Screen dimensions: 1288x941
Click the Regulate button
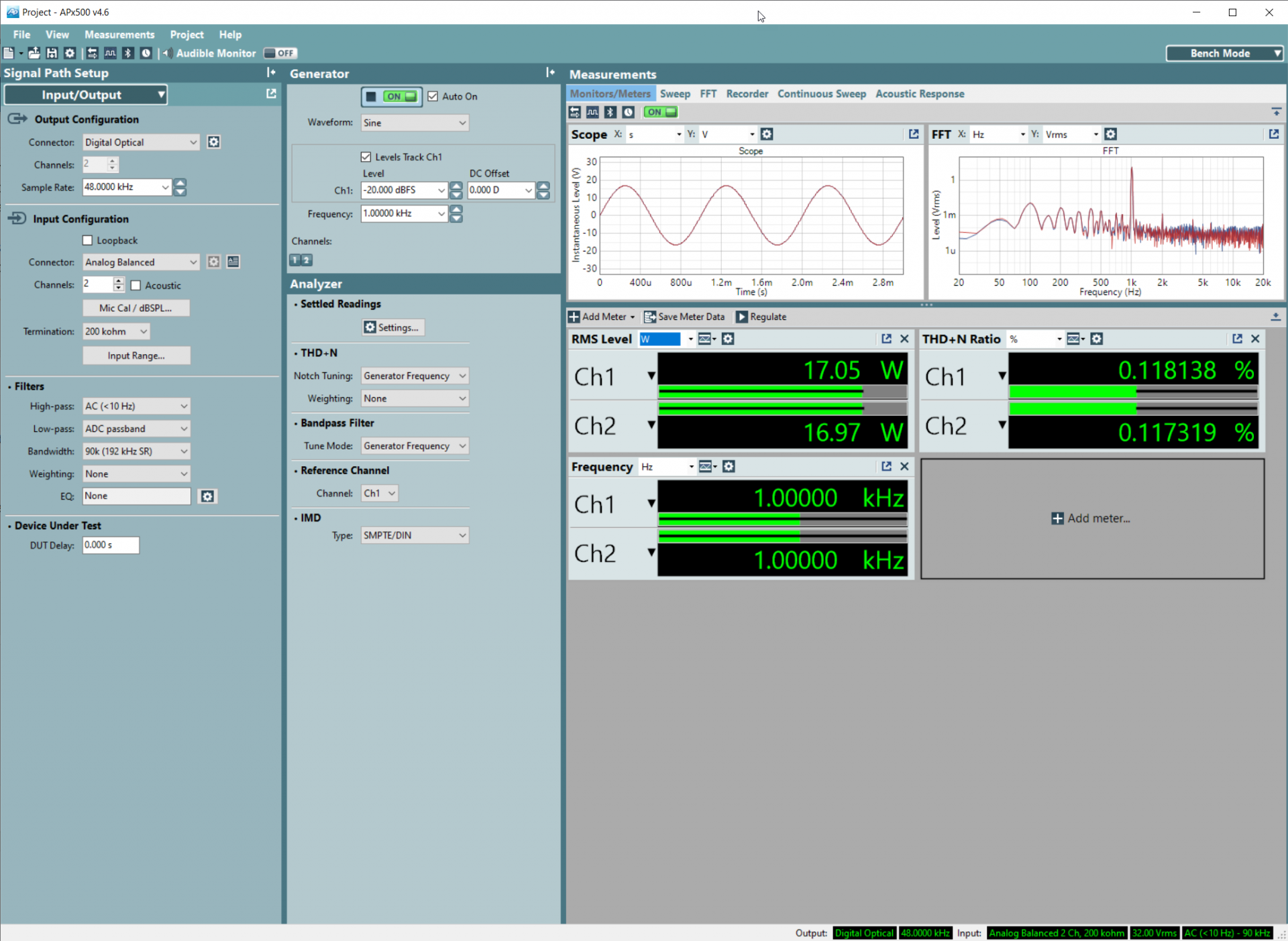coord(761,317)
